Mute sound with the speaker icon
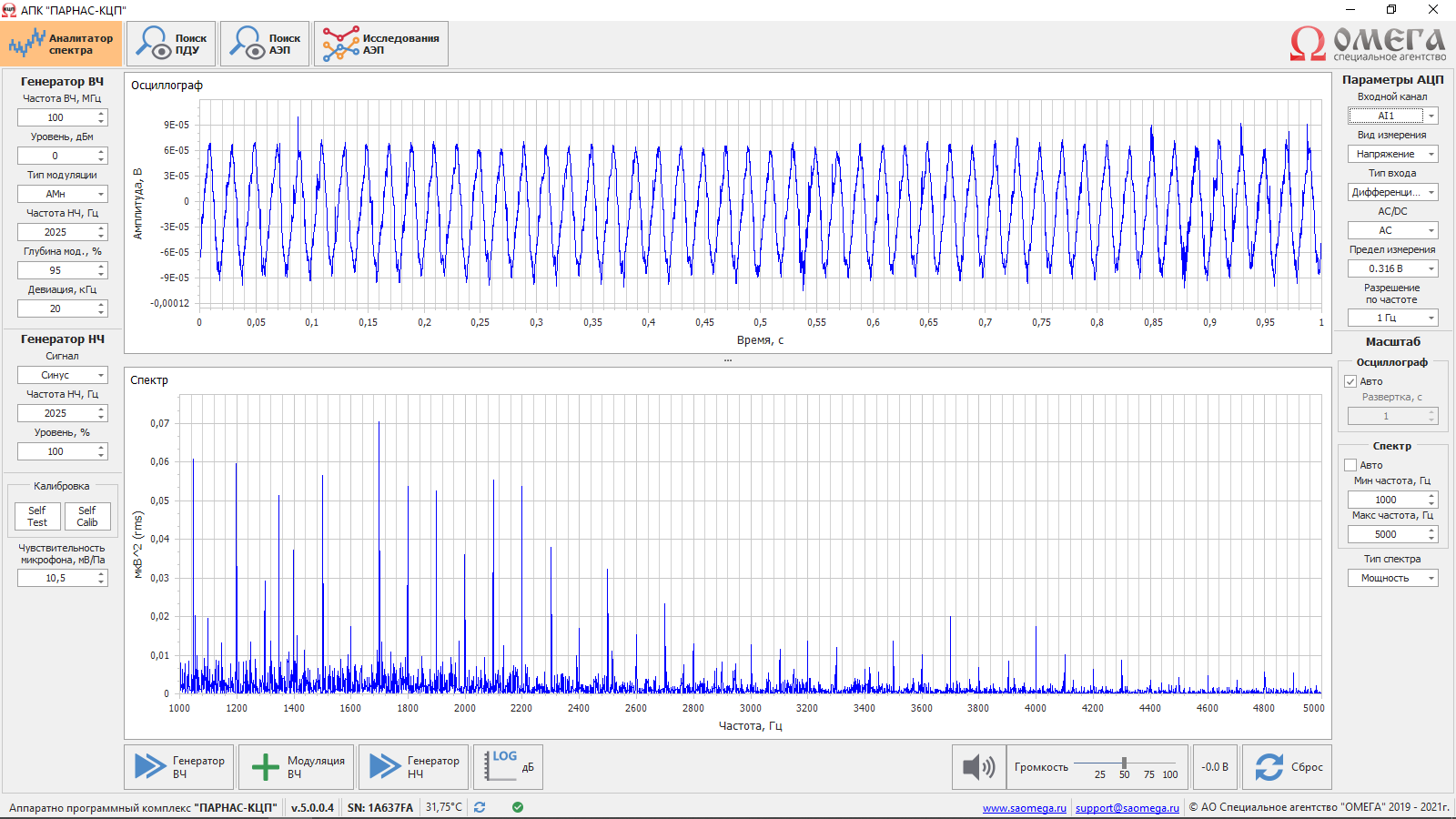The height and width of the screenshot is (819, 1456). tap(979, 767)
